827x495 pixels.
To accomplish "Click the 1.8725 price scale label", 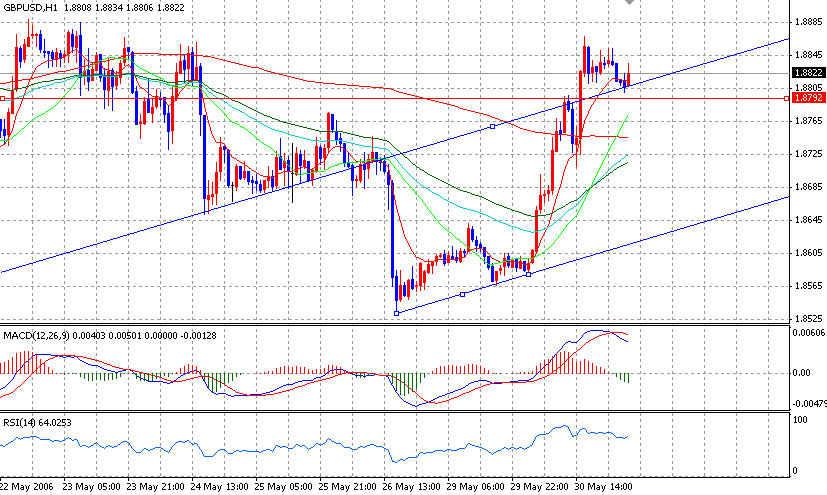I will [x=809, y=154].
